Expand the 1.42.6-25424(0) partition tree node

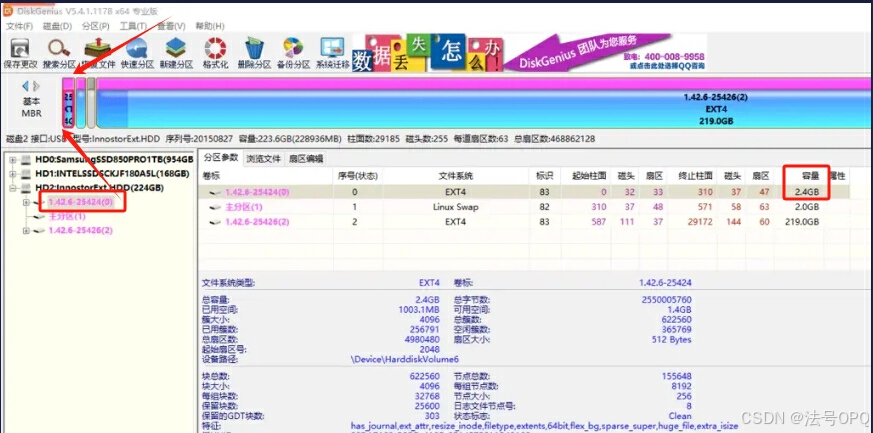(26, 202)
